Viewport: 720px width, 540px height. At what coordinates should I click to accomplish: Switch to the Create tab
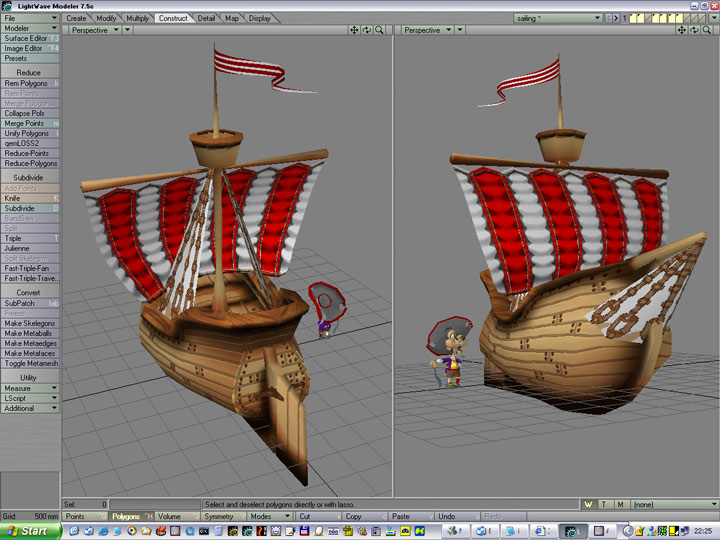coord(76,18)
